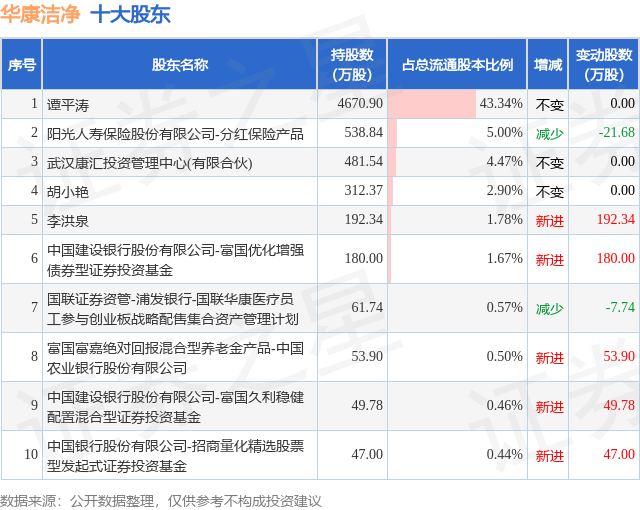
Task: Select the 持股数(万股) column header
Action: (352, 64)
